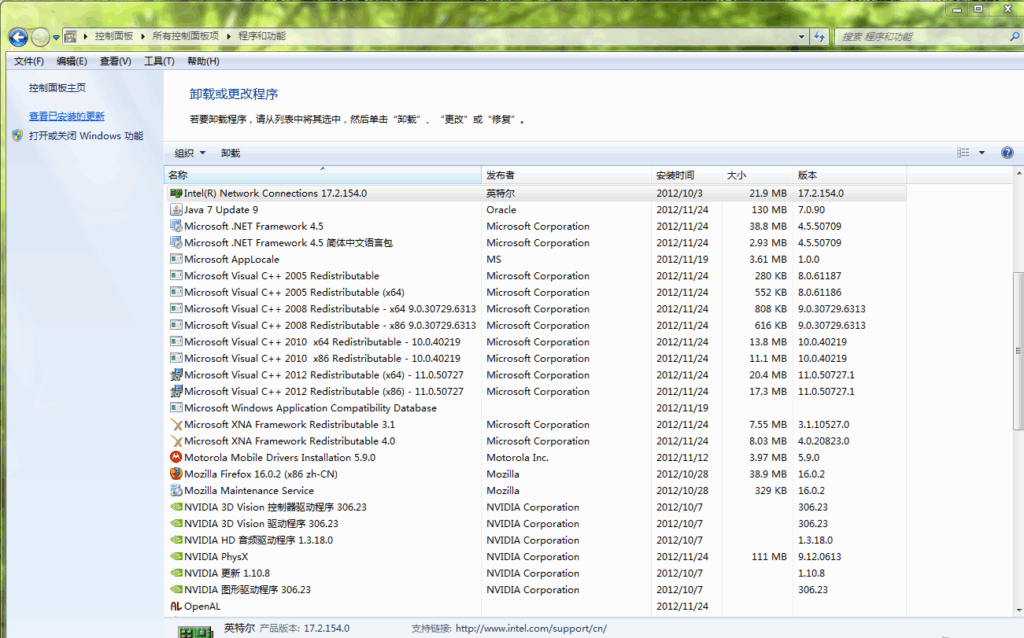
Task: Click the magnifier search icon
Action: pos(1014,37)
